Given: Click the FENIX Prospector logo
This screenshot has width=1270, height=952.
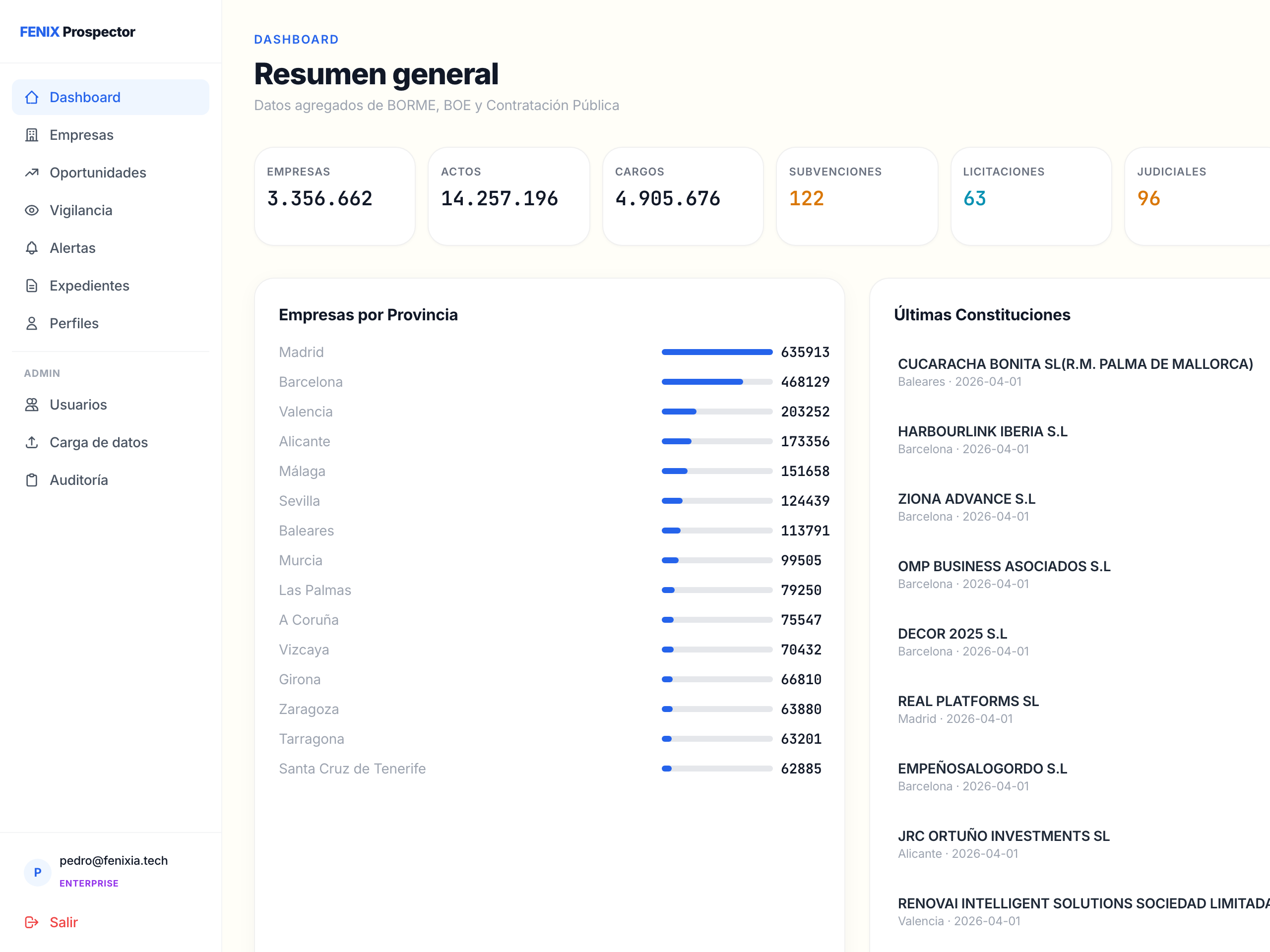Looking at the screenshot, I should [77, 32].
